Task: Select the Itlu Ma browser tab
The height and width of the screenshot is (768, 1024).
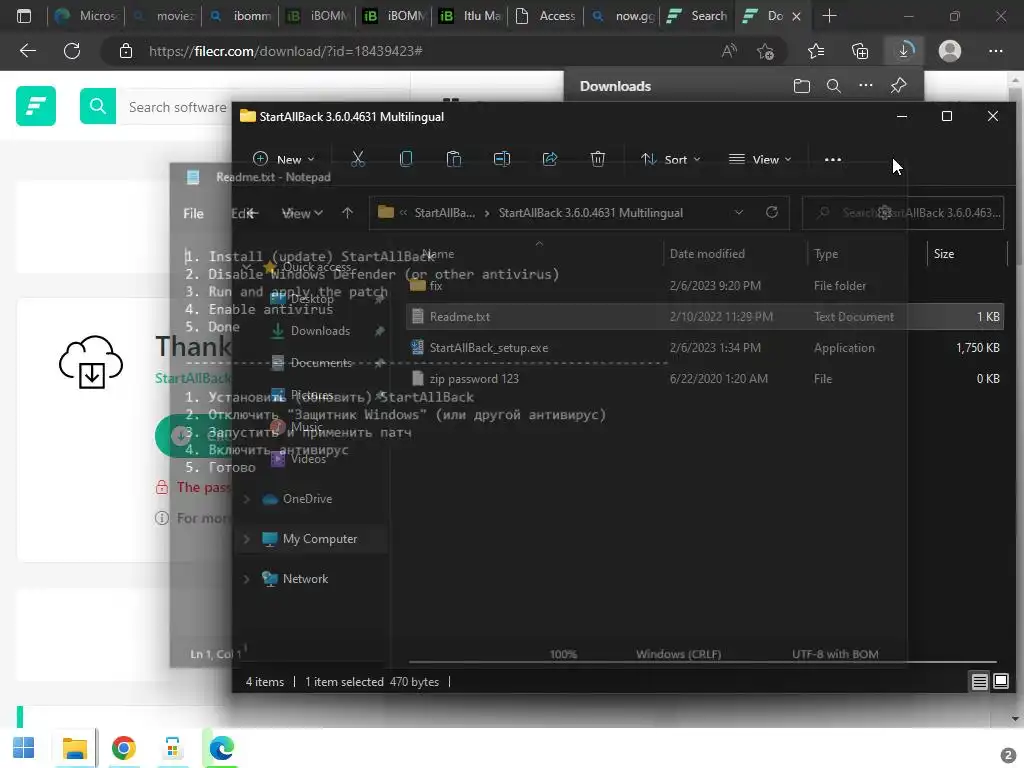Action: point(472,16)
